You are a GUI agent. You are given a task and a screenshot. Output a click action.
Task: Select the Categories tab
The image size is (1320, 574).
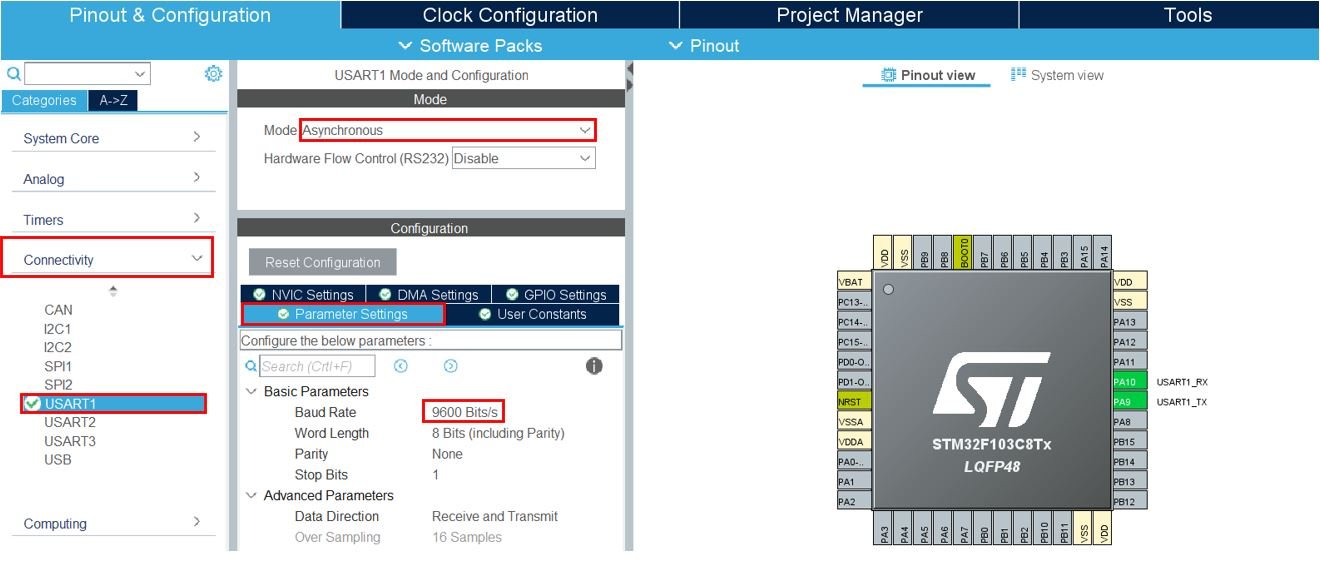point(44,100)
